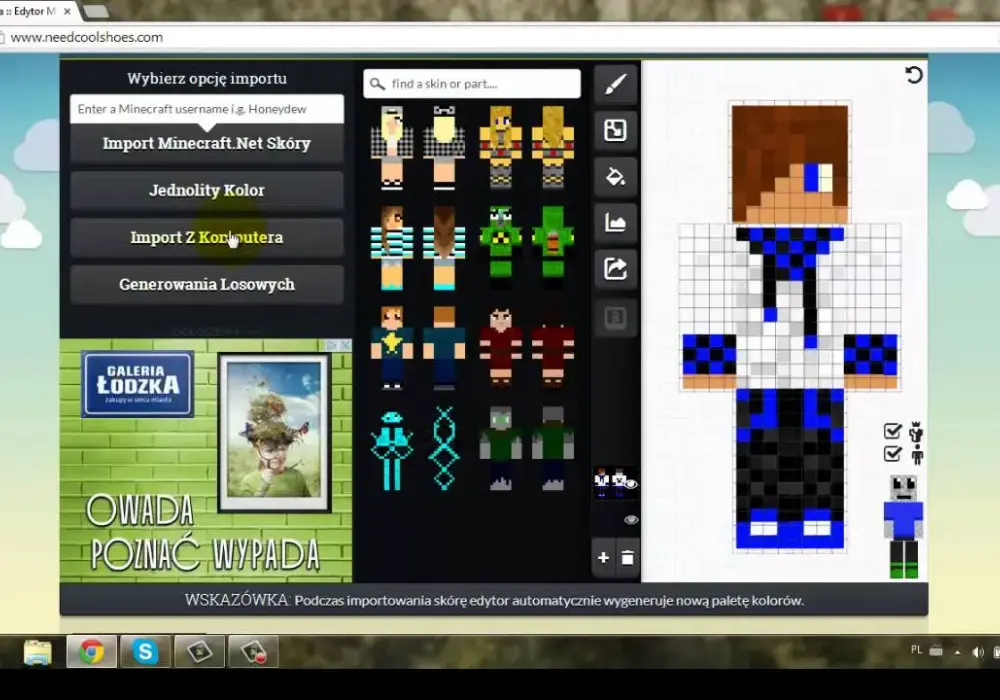Click the greyed-out save disk icon
Viewport: 1000px width, 700px height.
click(x=615, y=317)
